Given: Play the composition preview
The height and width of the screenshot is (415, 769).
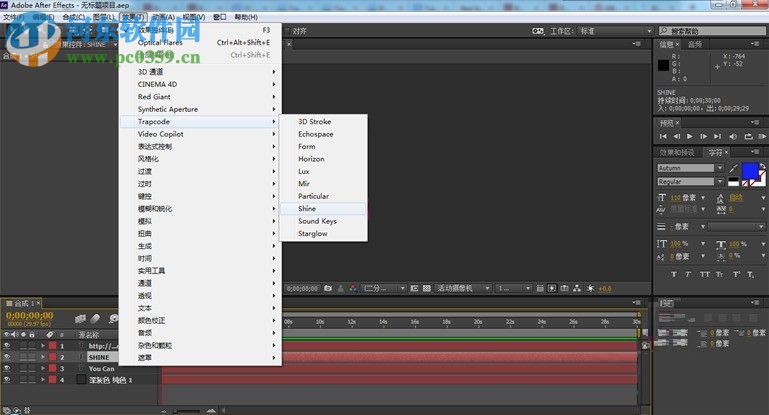Looking at the screenshot, I should coord(690,136).
